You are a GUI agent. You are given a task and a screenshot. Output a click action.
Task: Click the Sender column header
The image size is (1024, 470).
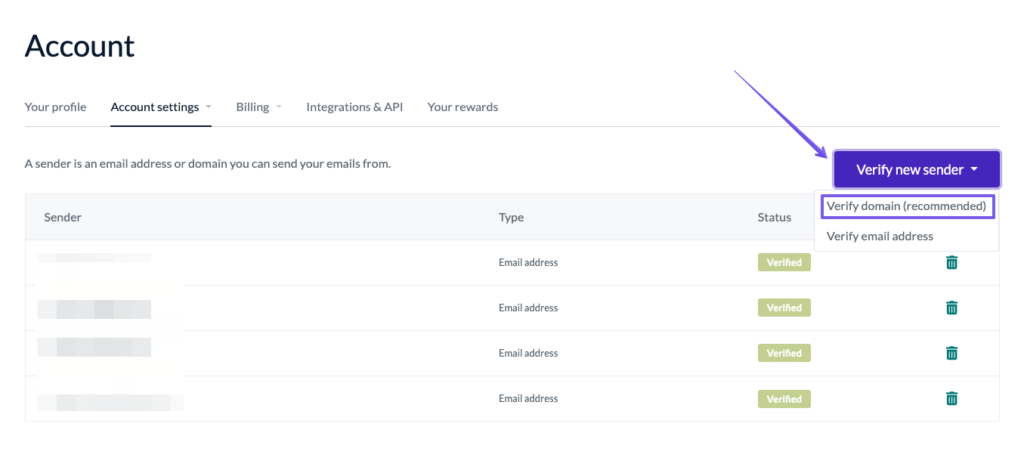tap(63, 217)
